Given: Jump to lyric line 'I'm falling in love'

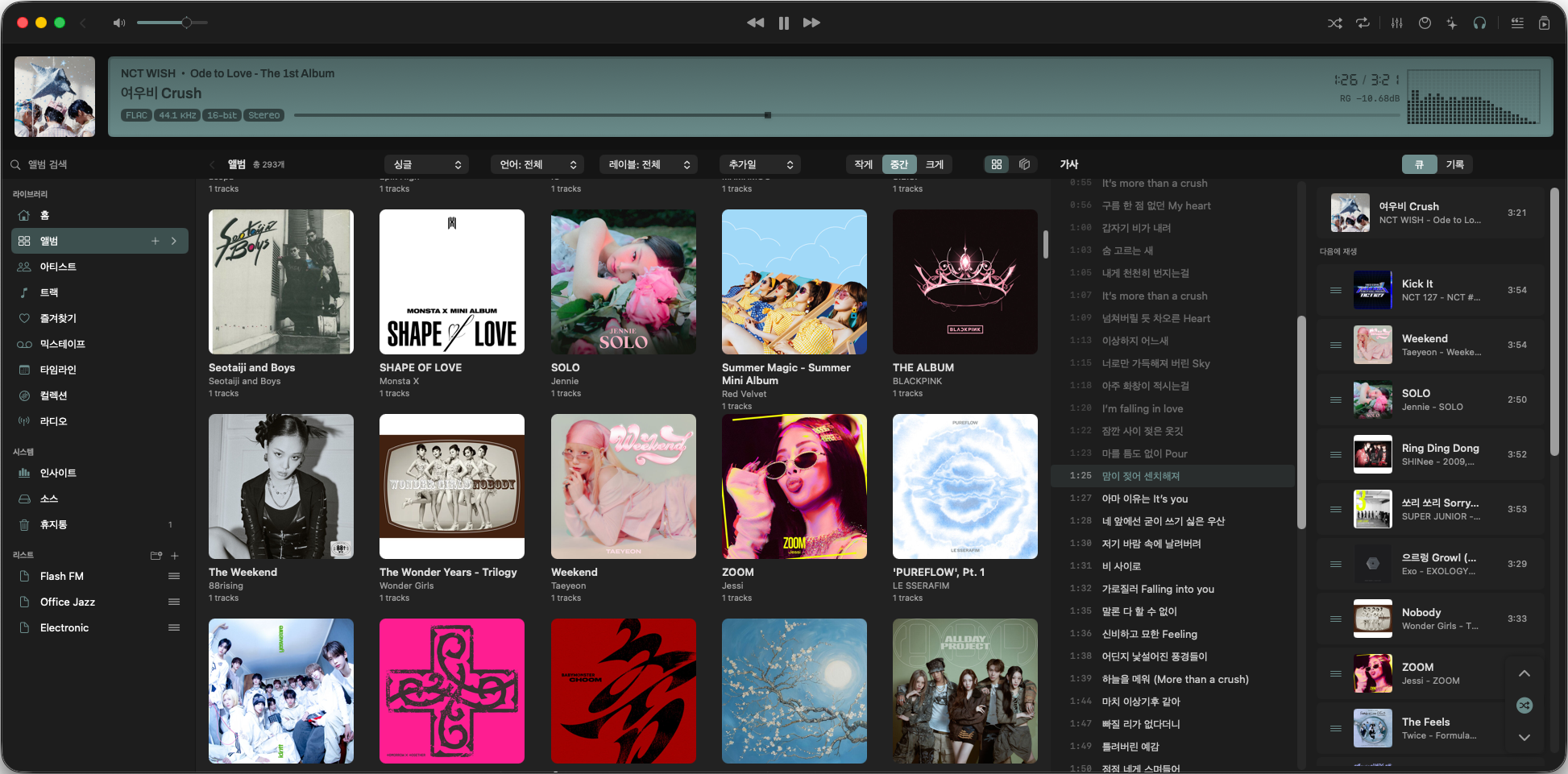Looking at the screenshot, I should click(1143, 408).
